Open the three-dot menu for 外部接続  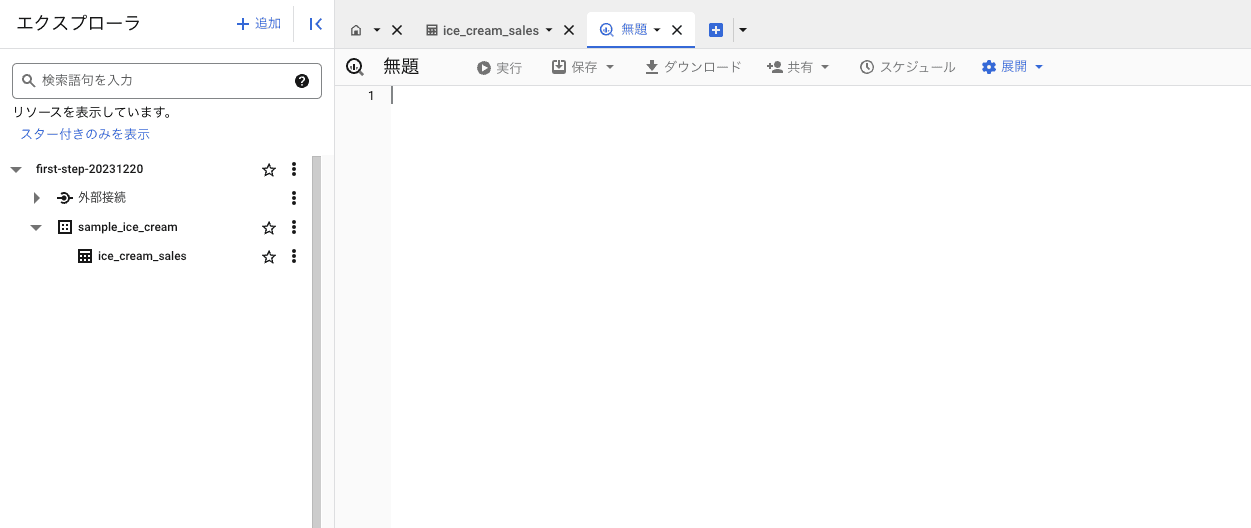point(294,198)
